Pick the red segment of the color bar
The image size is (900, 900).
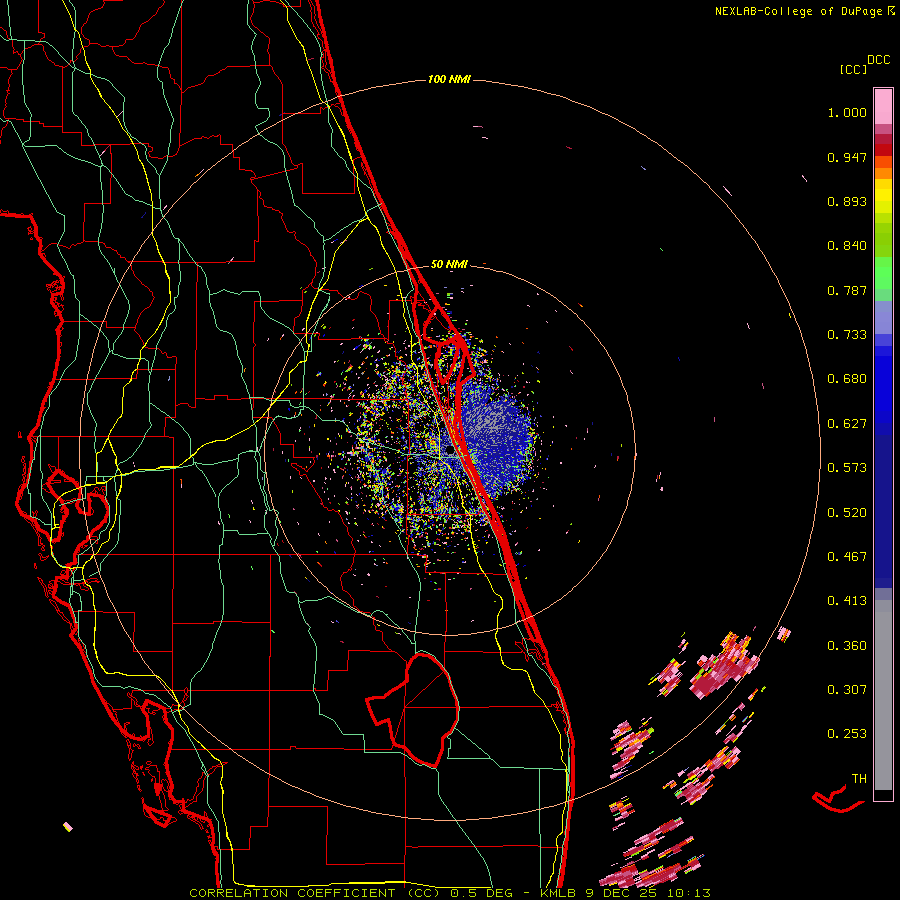click(883, 150)
